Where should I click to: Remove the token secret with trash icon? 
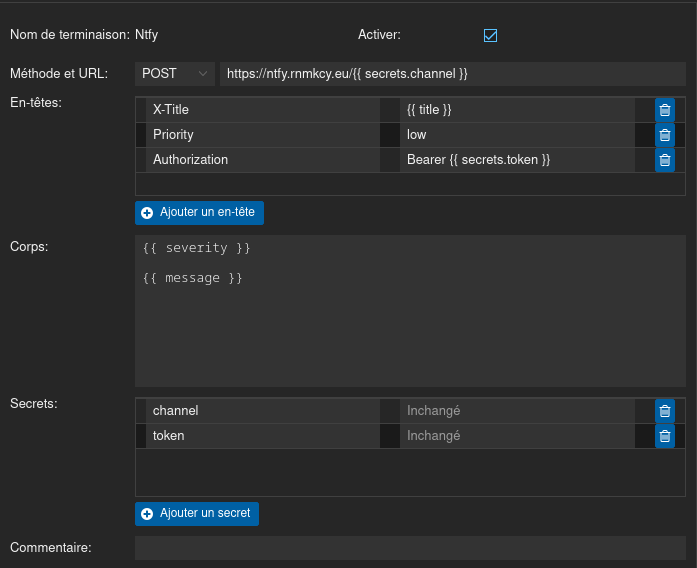[665, 436]
